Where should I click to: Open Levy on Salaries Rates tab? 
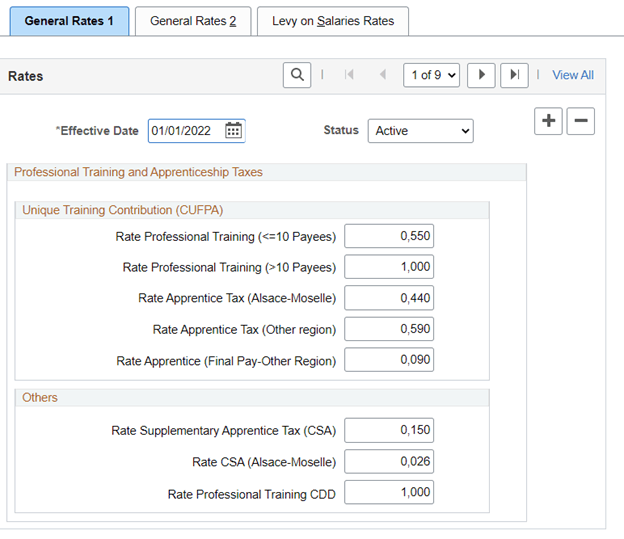[333, 21]
